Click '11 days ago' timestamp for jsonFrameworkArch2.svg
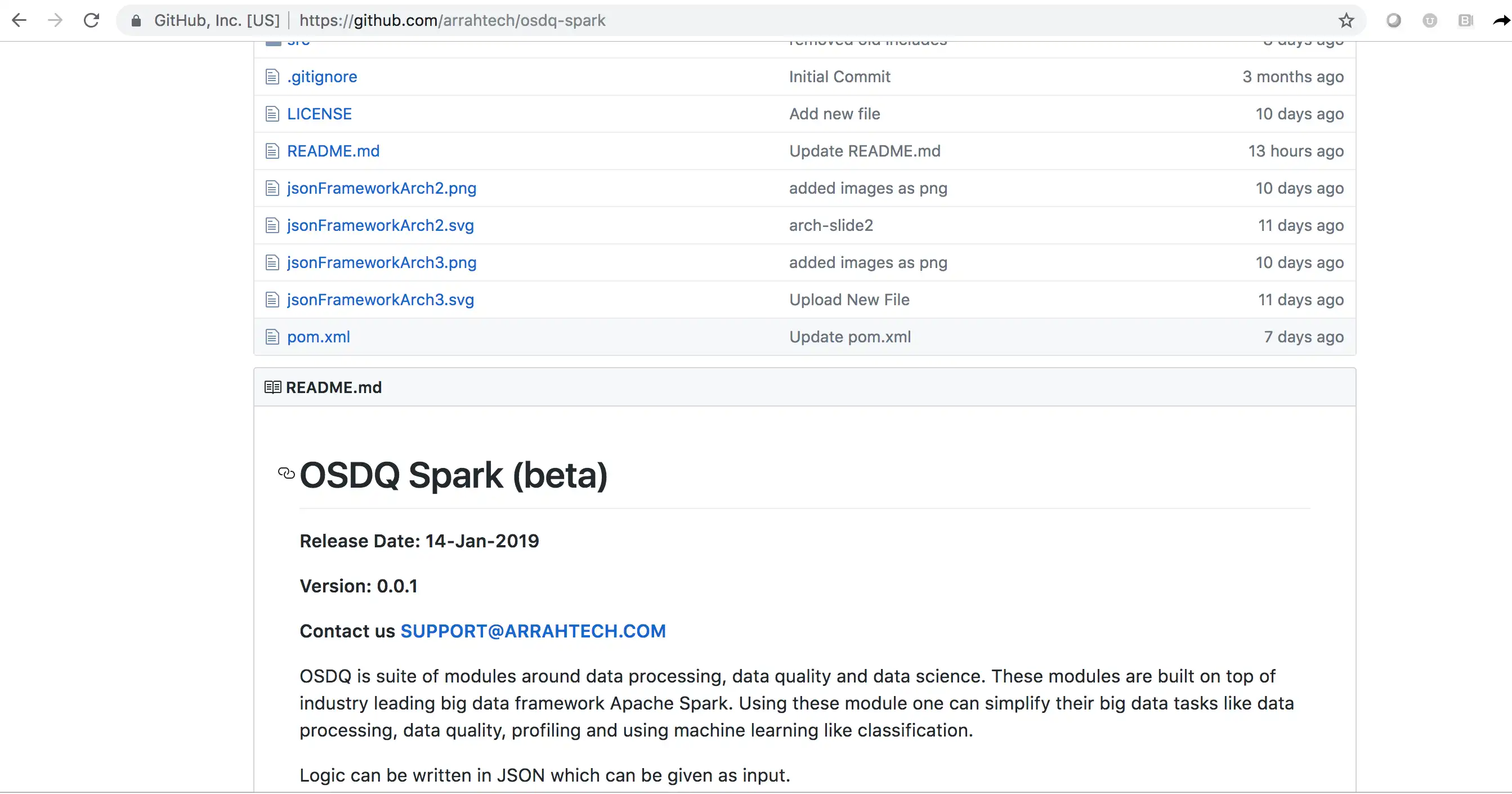Image resolution: width=1512 pixels, height=794 pixels. click(x=1301, y=225)
